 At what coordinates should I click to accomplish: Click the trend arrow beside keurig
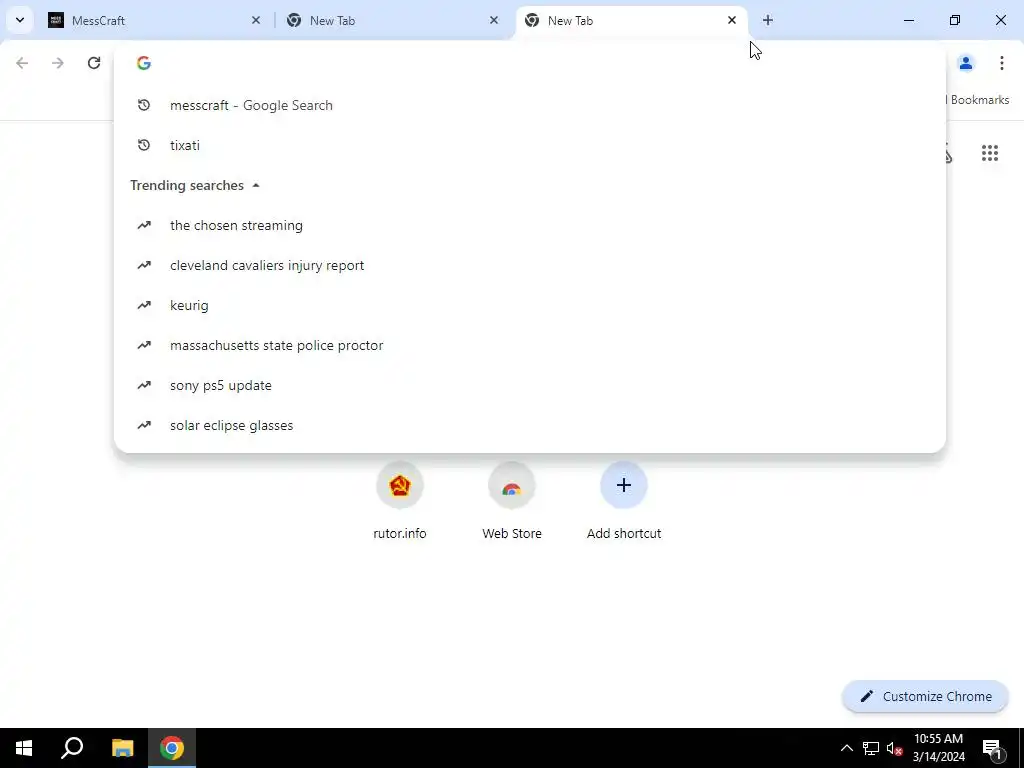pos(144,305)
